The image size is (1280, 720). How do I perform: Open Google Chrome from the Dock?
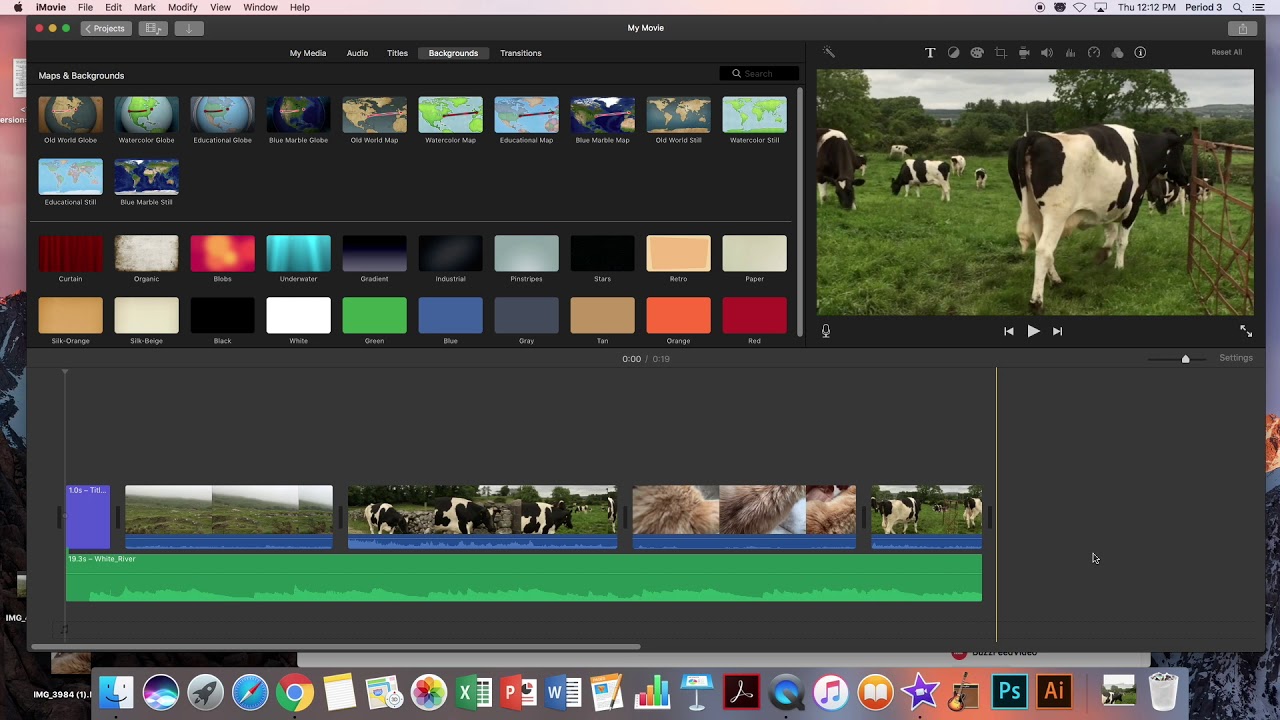[294, 692]
